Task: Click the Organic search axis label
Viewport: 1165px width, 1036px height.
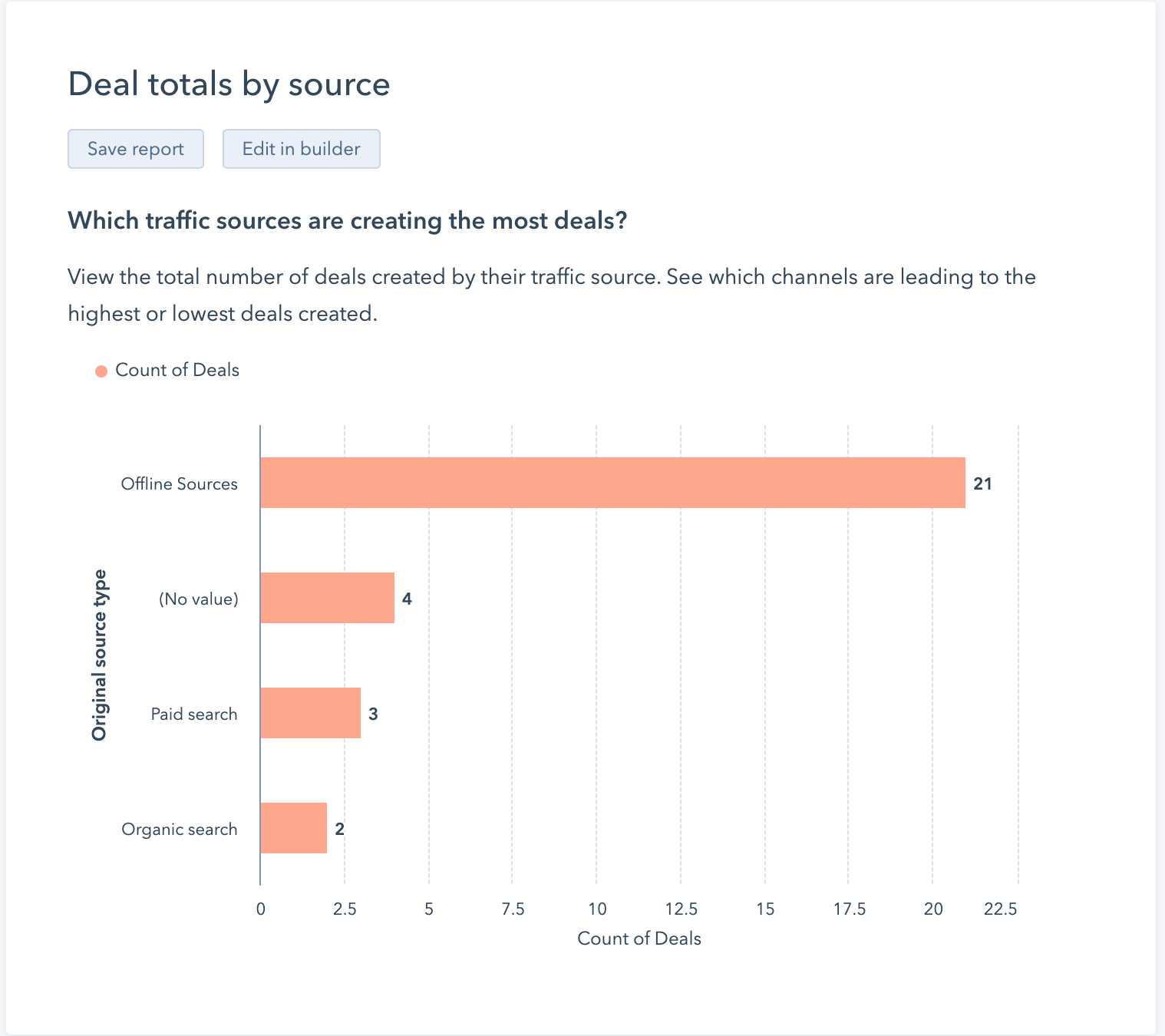Action: pos(180,830)
